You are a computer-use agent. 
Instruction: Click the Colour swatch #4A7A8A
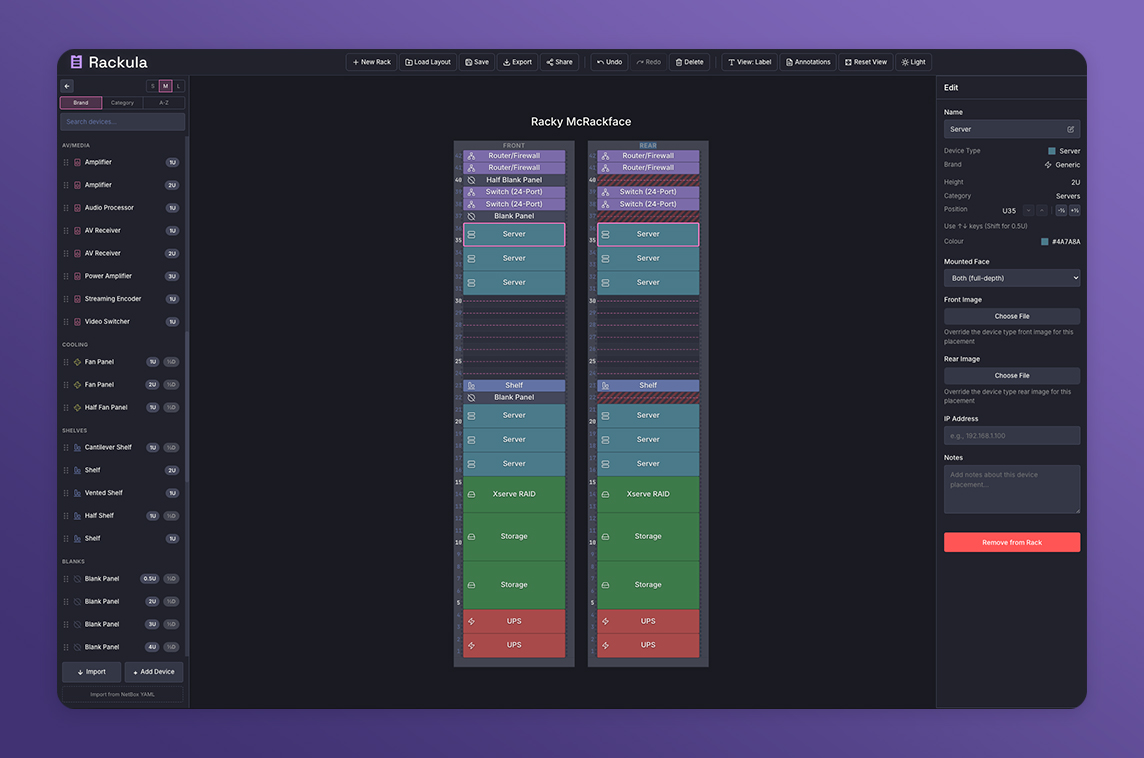[x=1044, y=242]
